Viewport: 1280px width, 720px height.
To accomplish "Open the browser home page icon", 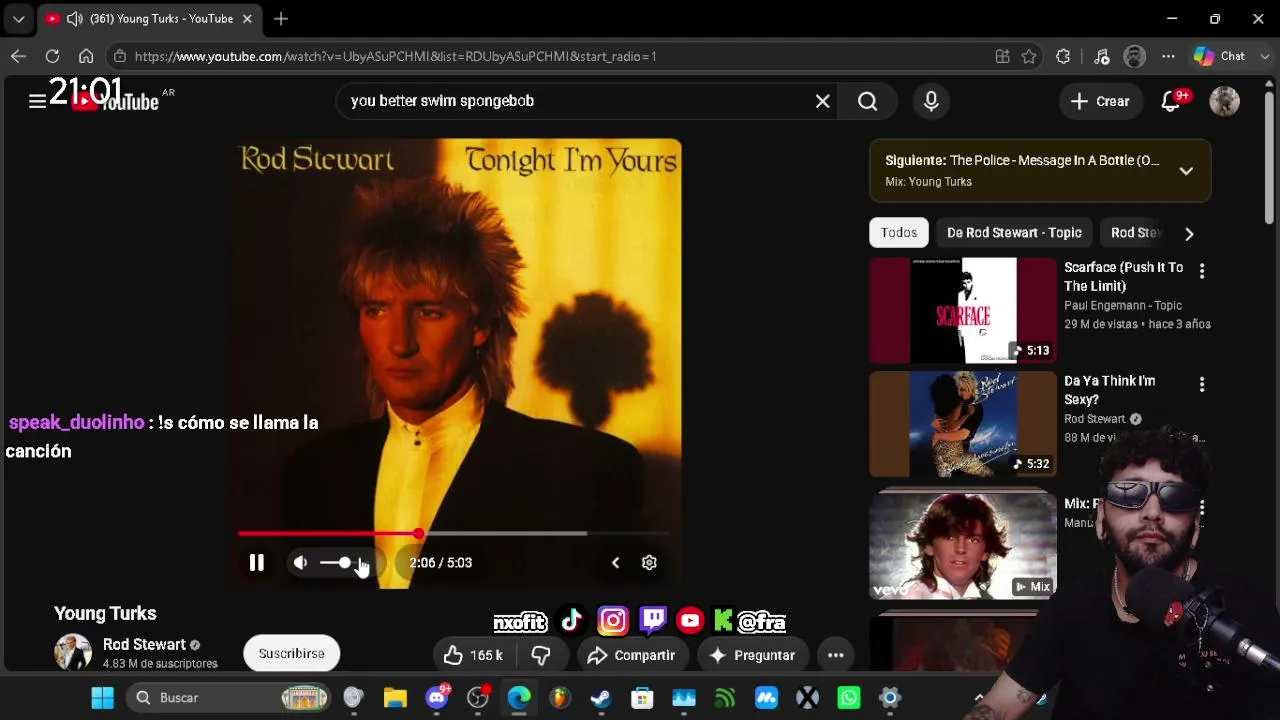I will click(86, 56).
